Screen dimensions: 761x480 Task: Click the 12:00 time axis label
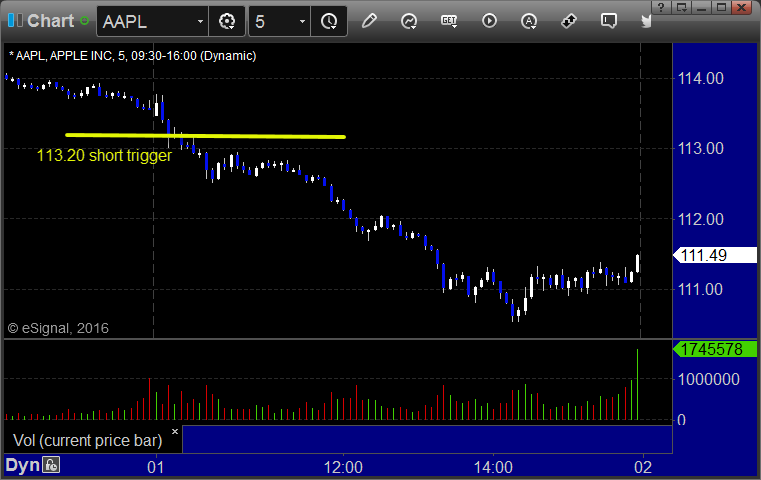[343, 467]
